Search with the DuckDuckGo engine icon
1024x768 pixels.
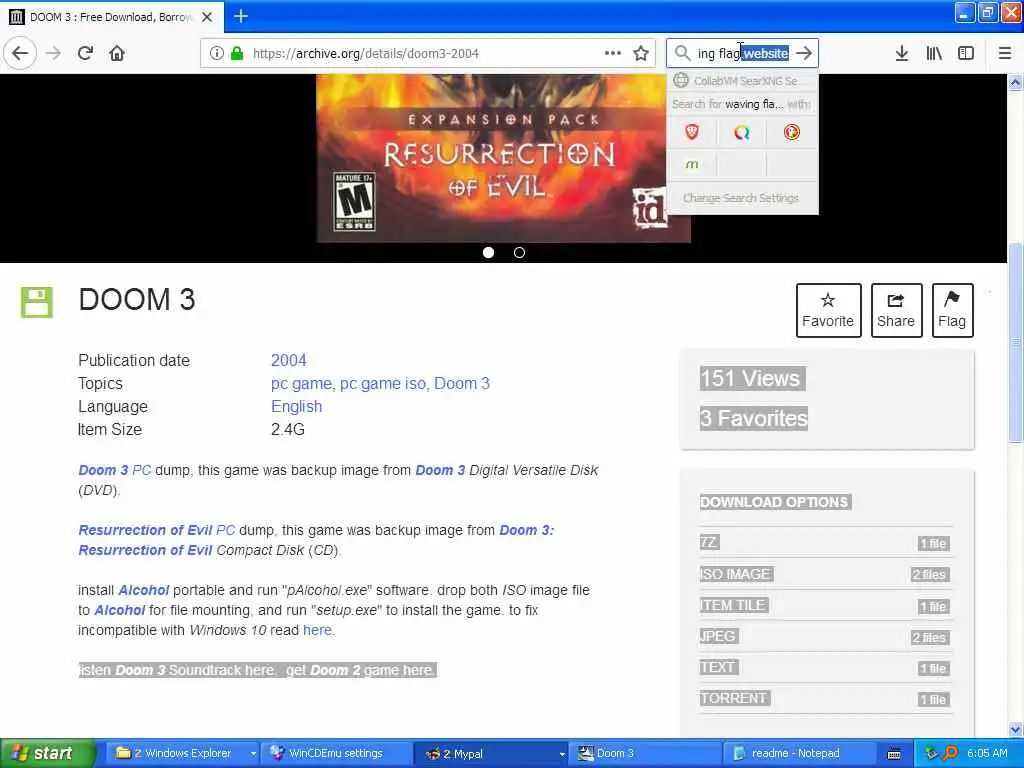coord(792,133)
